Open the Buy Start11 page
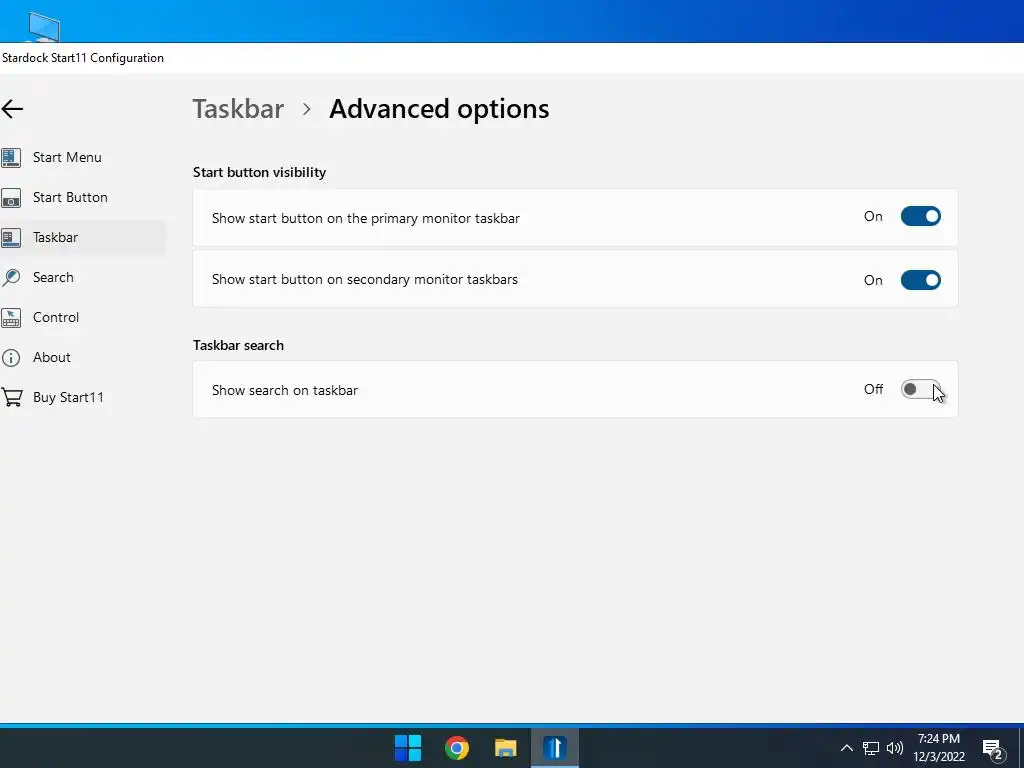 click(x=68, y=397)
